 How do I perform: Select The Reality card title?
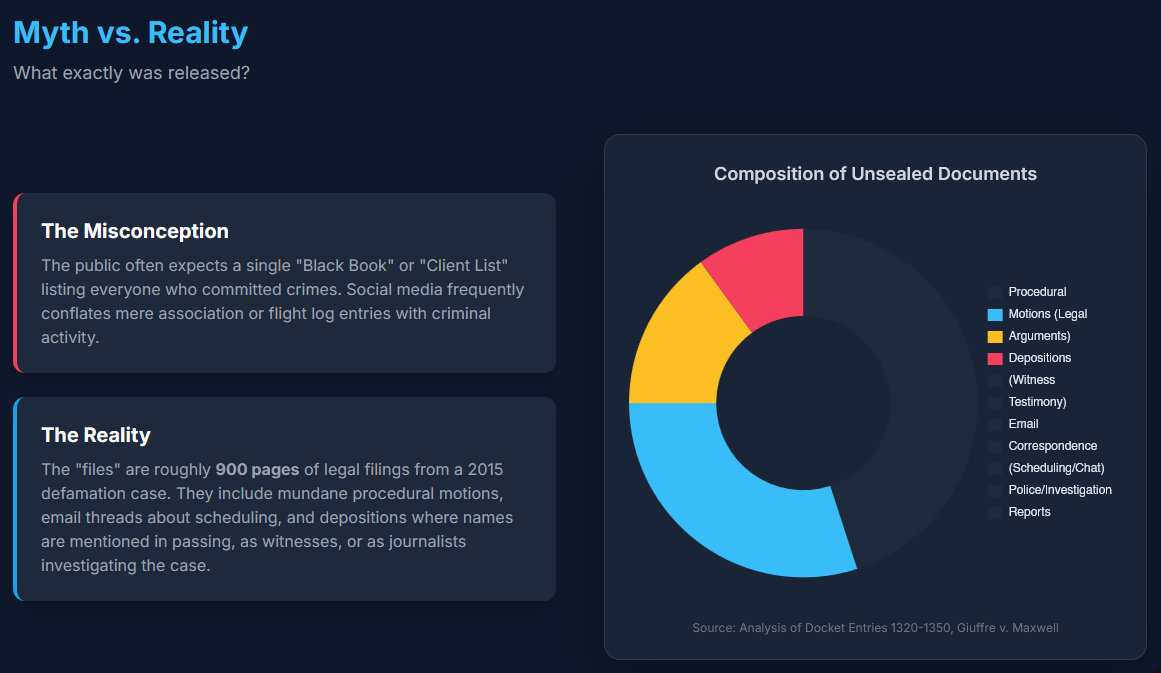96,435
